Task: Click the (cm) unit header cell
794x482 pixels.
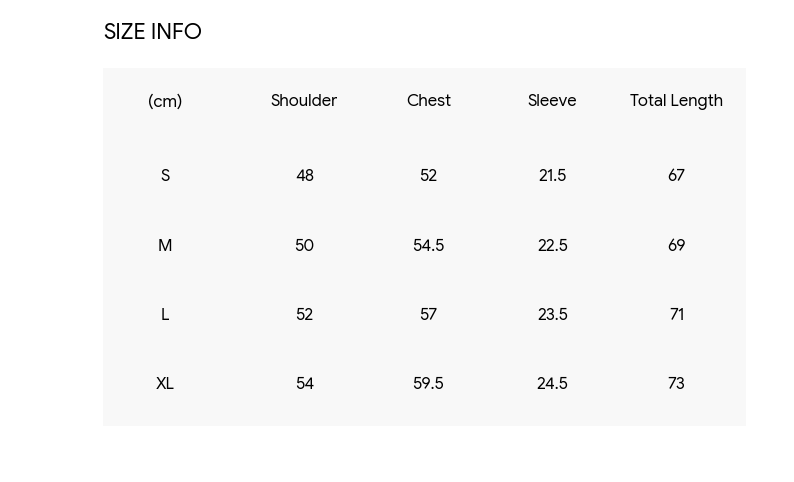Action: click(165, 101)
